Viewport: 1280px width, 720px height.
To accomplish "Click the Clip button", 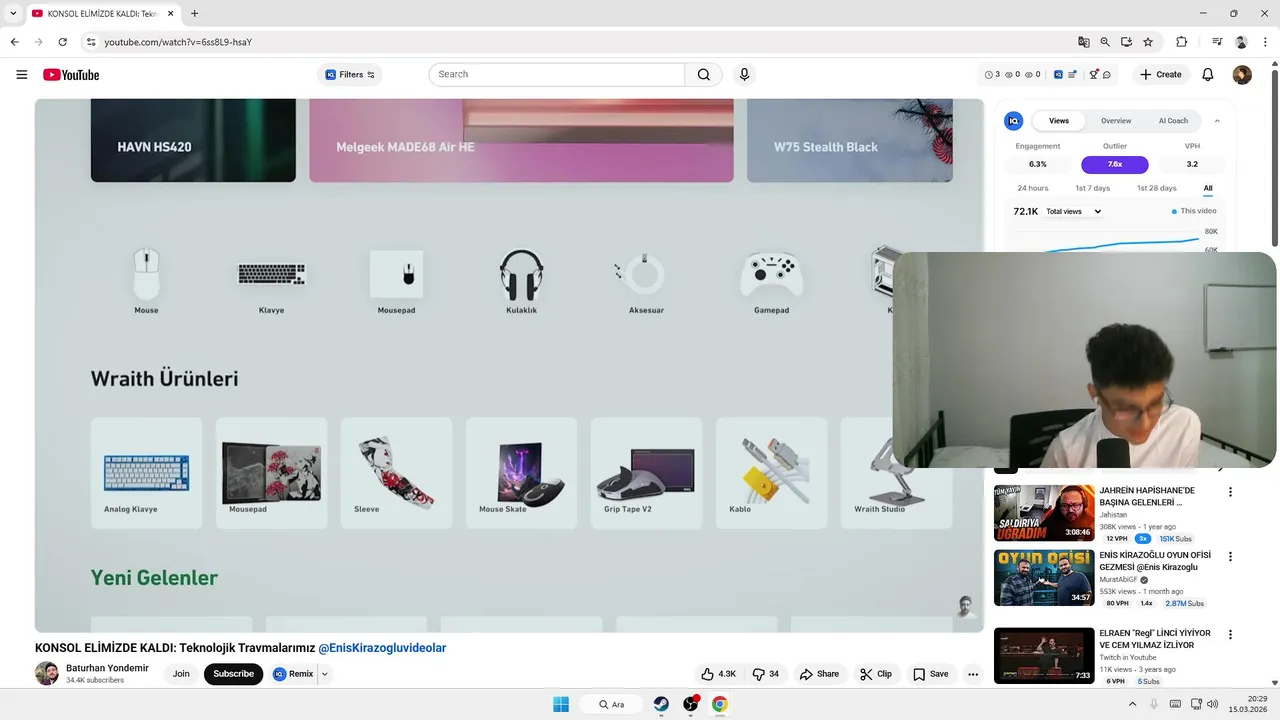I will 876,674.
